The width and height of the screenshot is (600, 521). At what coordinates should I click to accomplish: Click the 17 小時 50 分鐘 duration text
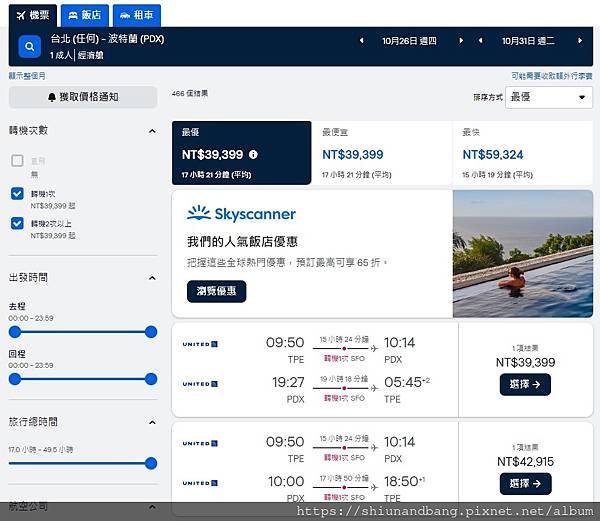[x=344, y=478]
